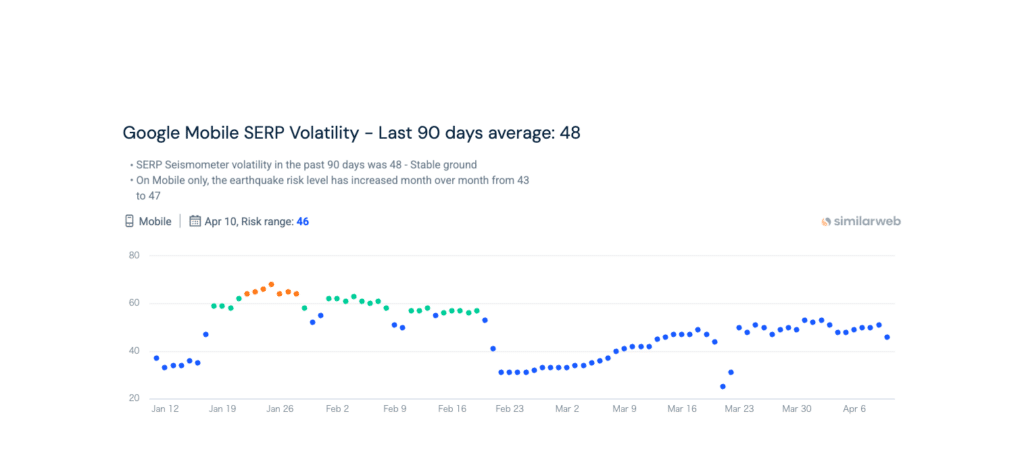This screenshot has height=466, width=1024.
Task: Click the lowest blue point near Mar 23
Action: click(x=722, y=386)
